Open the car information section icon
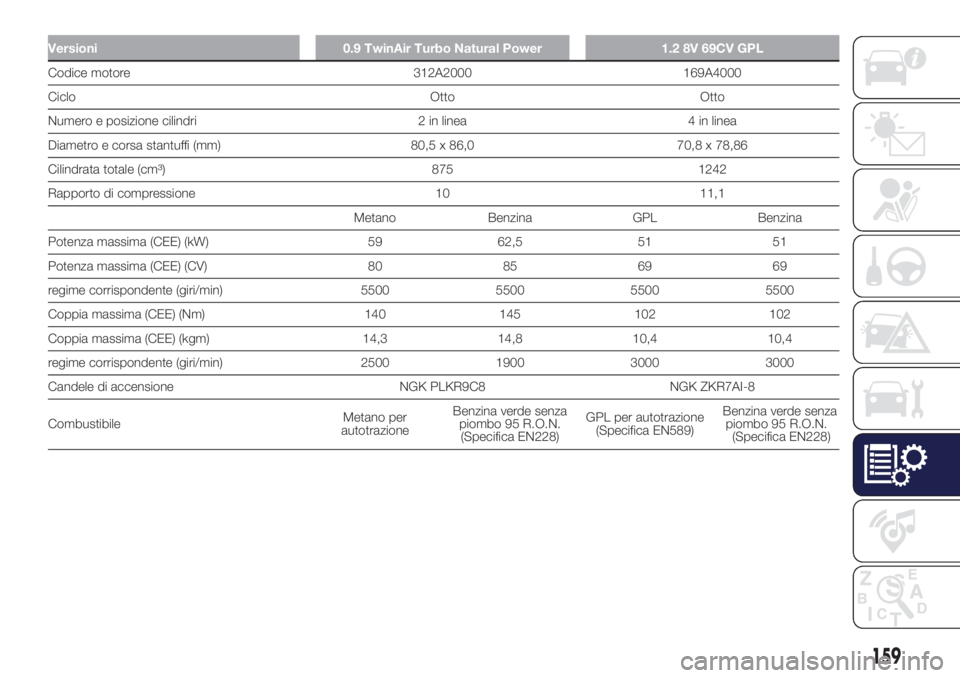960x678 pixels. [896, 67]
